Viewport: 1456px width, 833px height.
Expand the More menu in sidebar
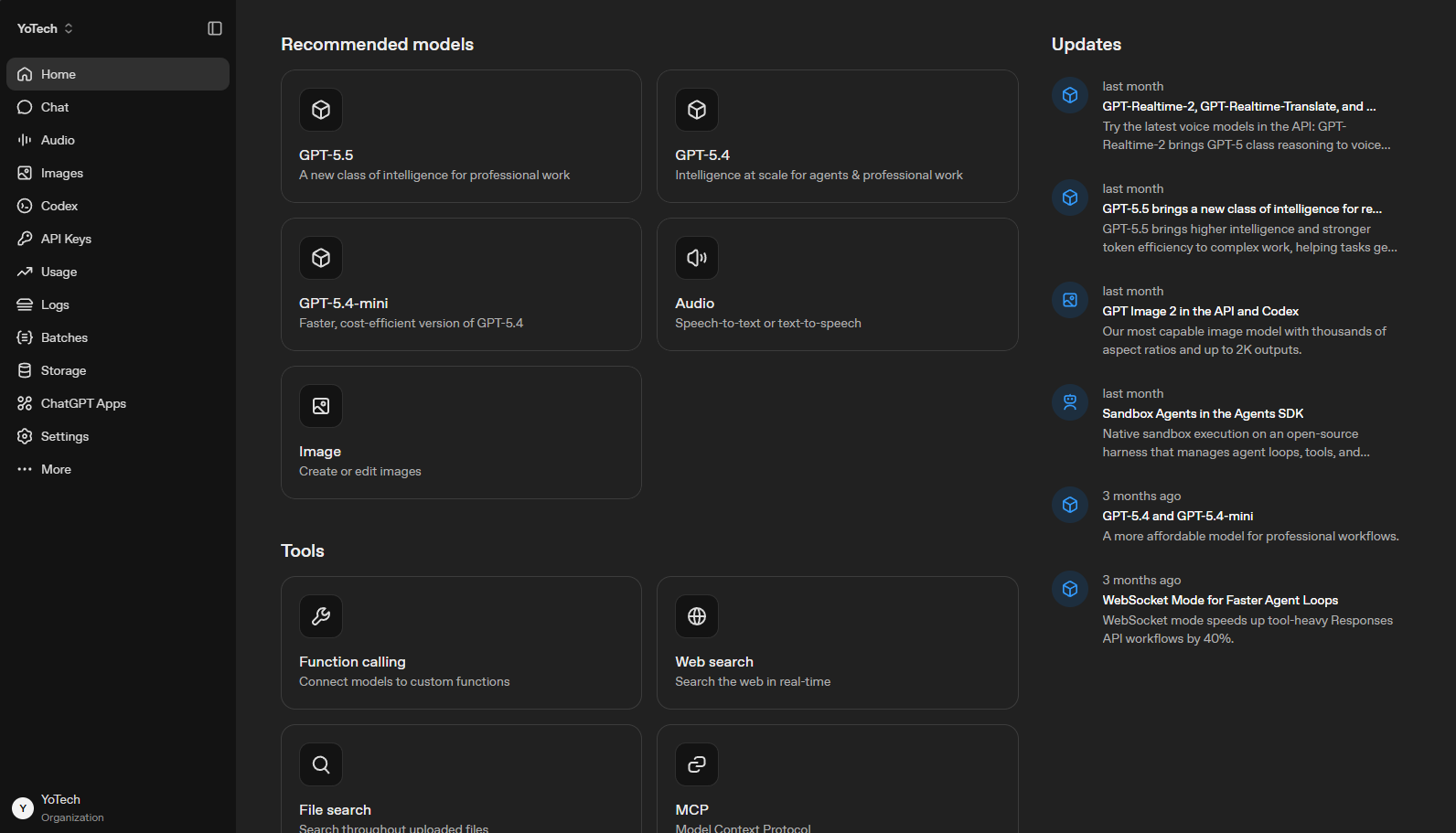coord(118,469)
